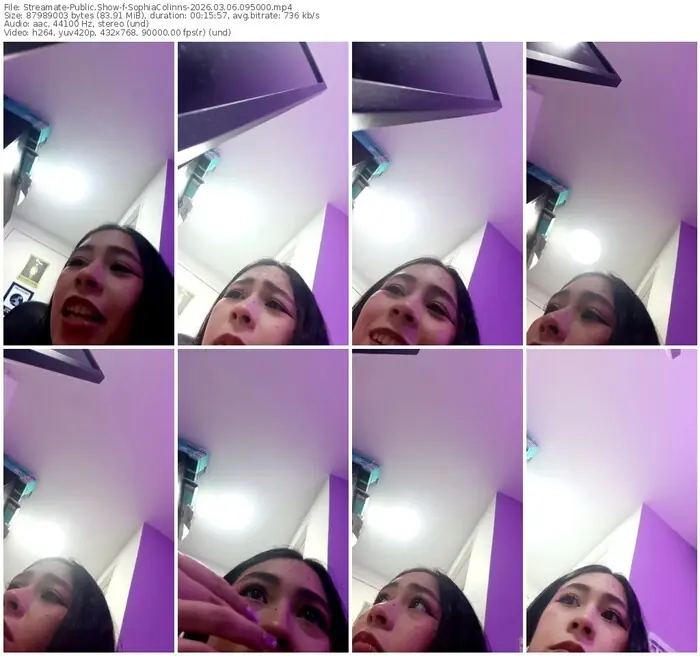700x656 pixels.
Task: Click the third bottom-row thumbnail frame
Action: coord(437,500)
